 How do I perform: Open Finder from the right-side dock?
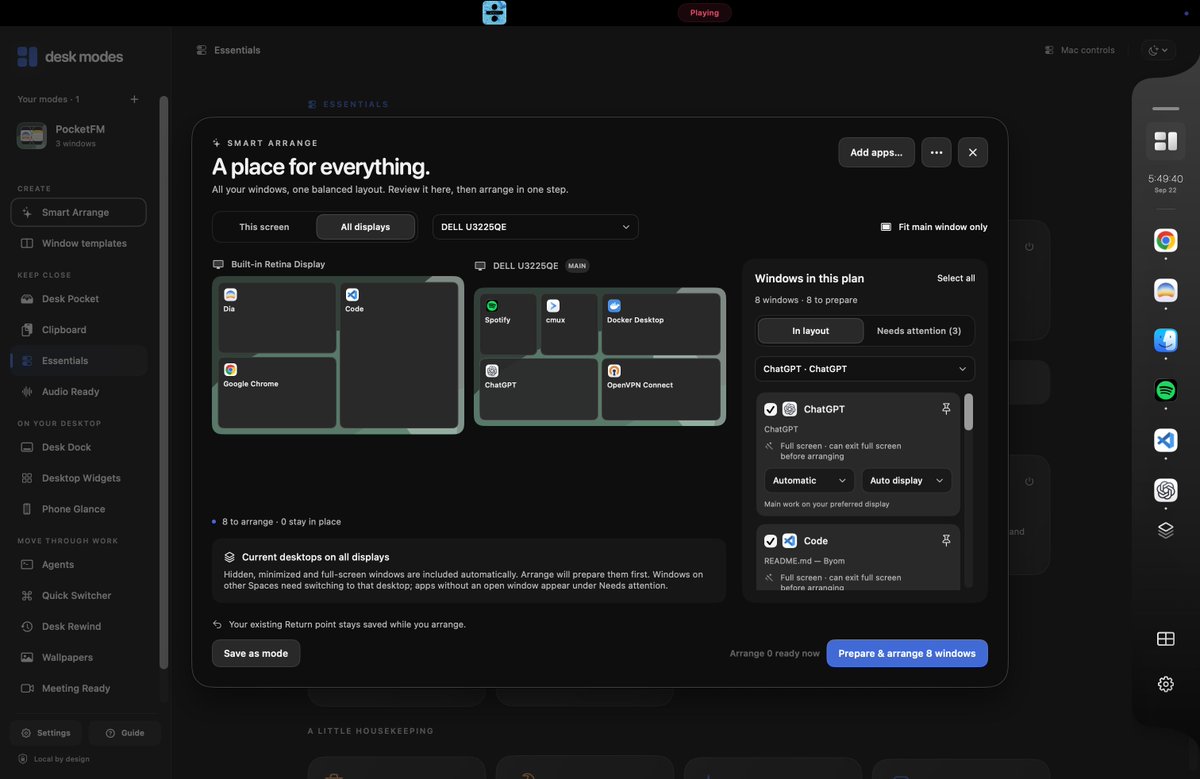1165,340
